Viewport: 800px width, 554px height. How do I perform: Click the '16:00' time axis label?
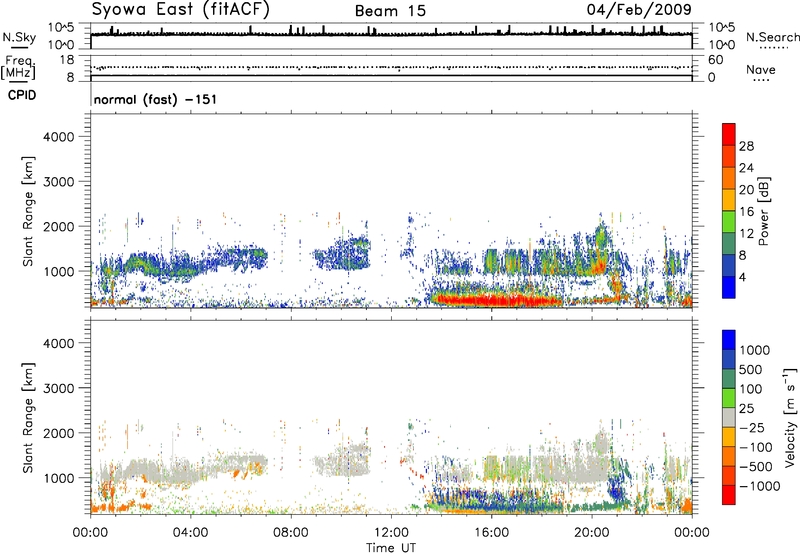click(491, 533)
